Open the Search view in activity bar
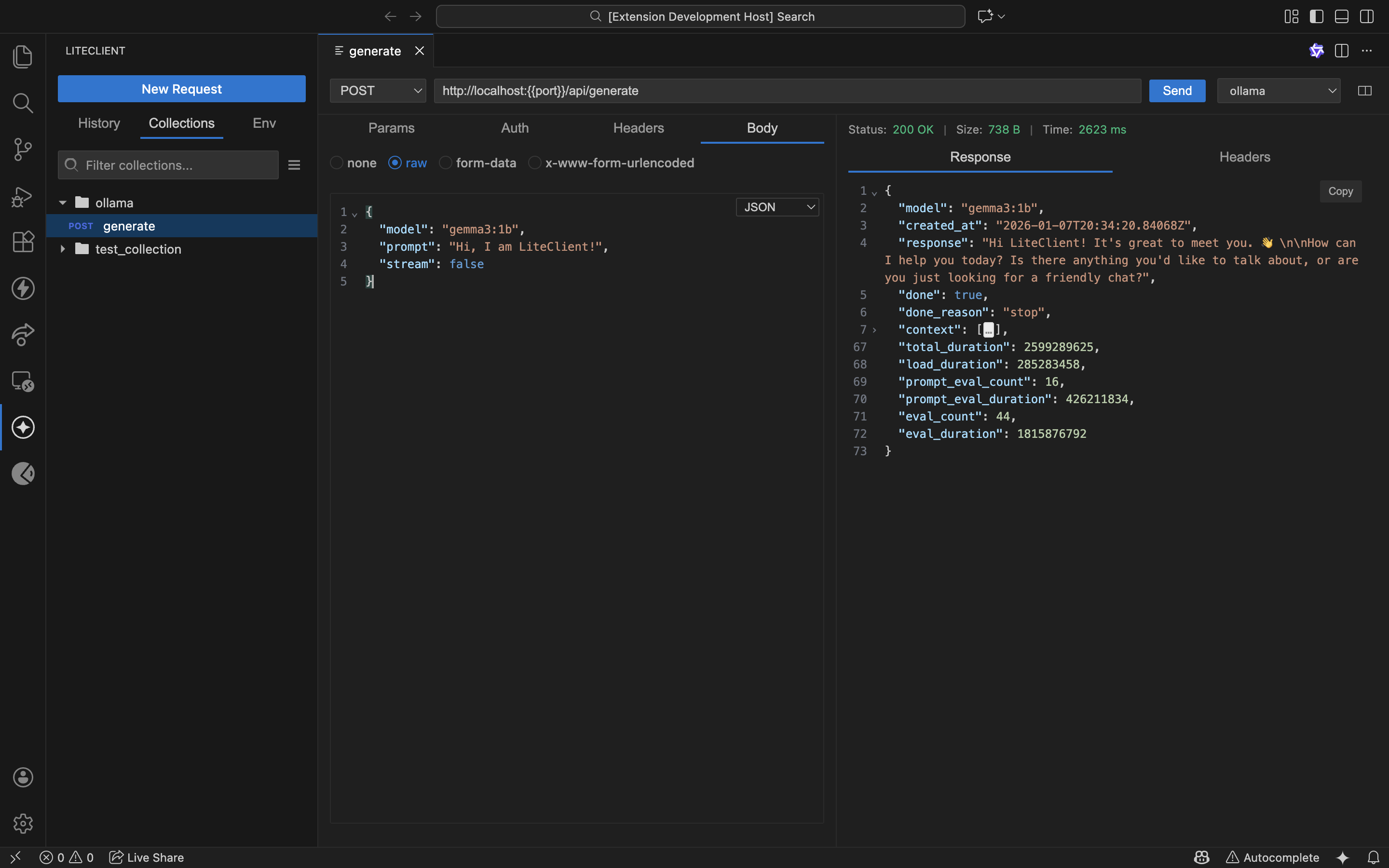The height and width of the screenshot is (868, 1389). pyautogui.click(x=22, y=103)
